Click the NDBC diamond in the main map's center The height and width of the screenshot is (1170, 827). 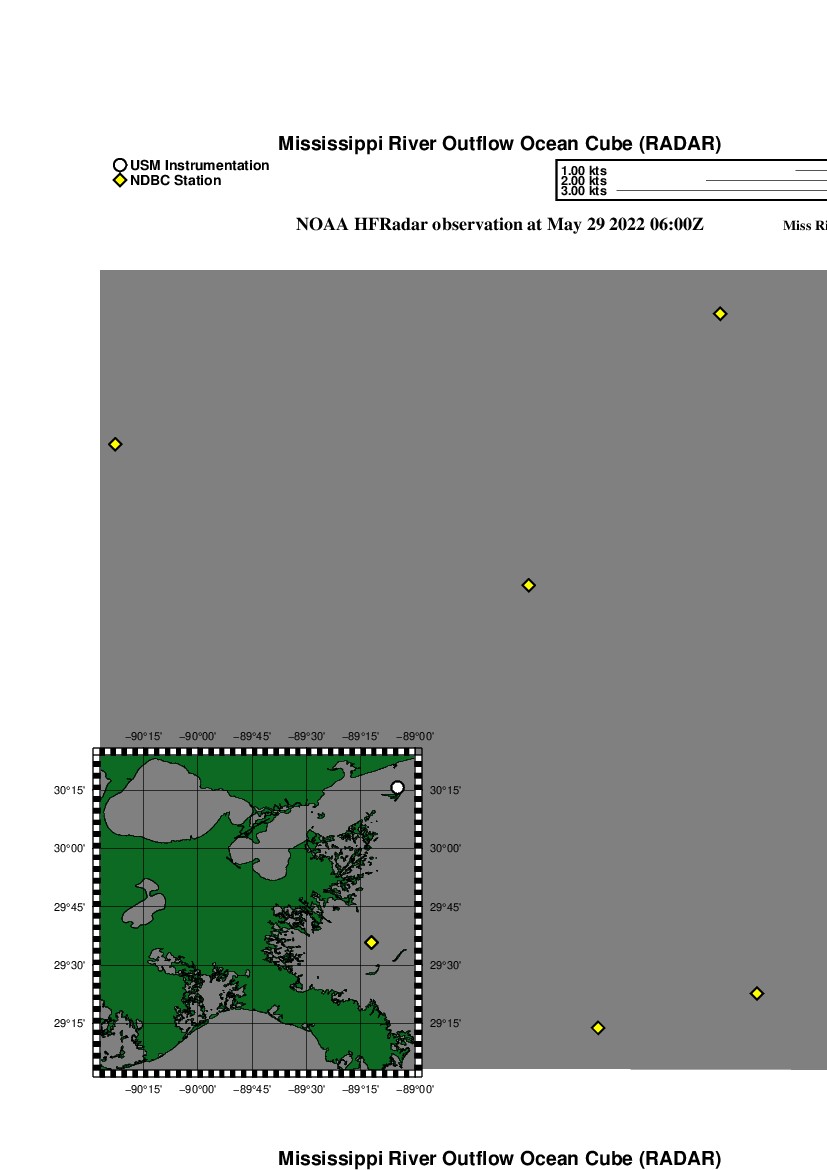coord(529,585)
